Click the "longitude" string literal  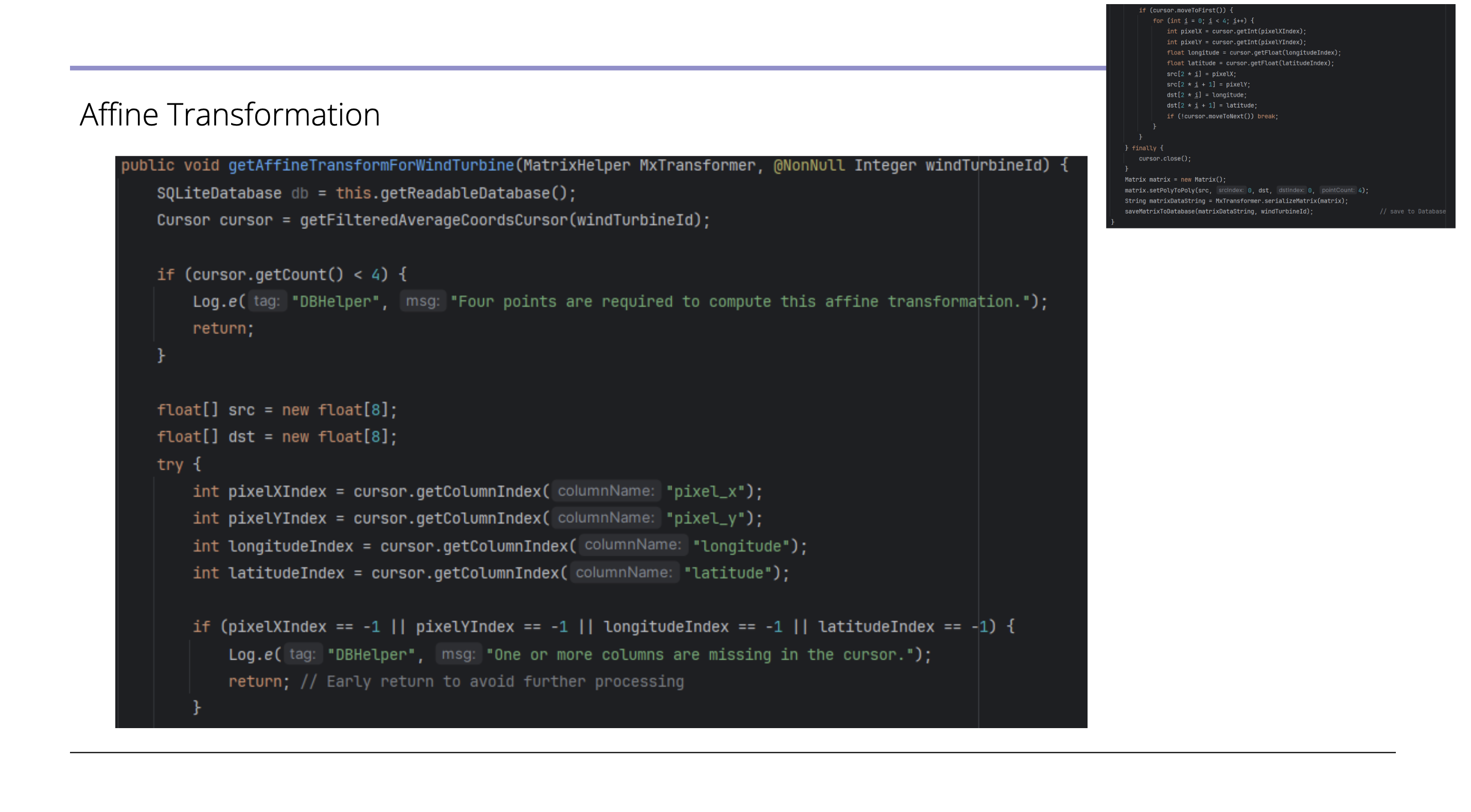coord(741,546)
